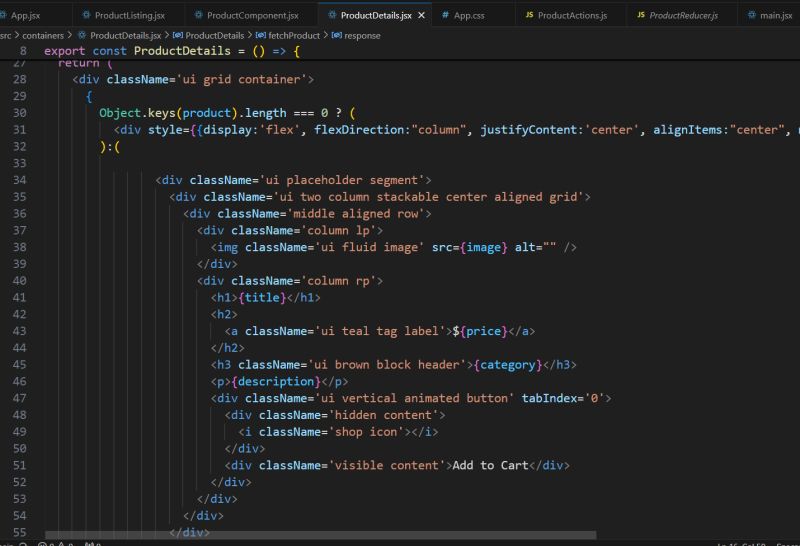Click the JS icon on ProductReducer.js tab

tap(640, 15)
